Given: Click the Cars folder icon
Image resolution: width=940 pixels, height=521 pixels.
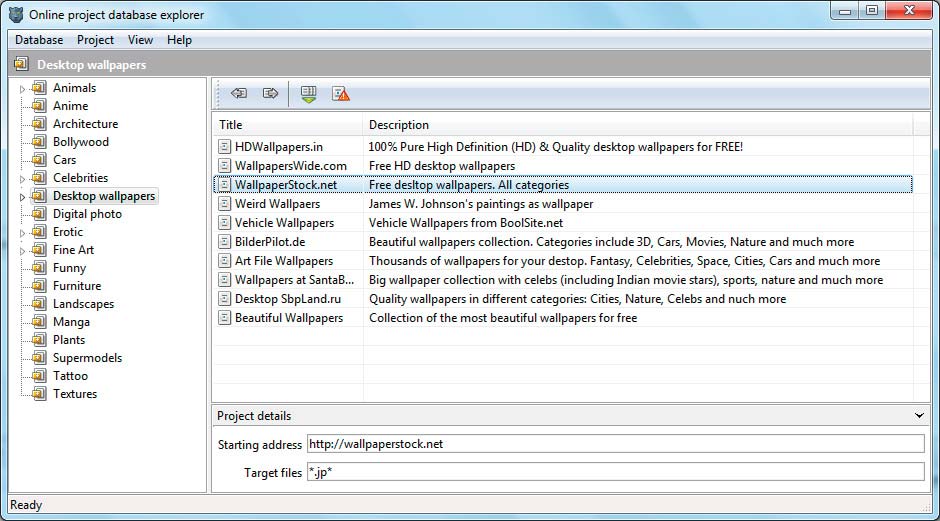Looking at the screenshot, I should (x=39, y=159).
